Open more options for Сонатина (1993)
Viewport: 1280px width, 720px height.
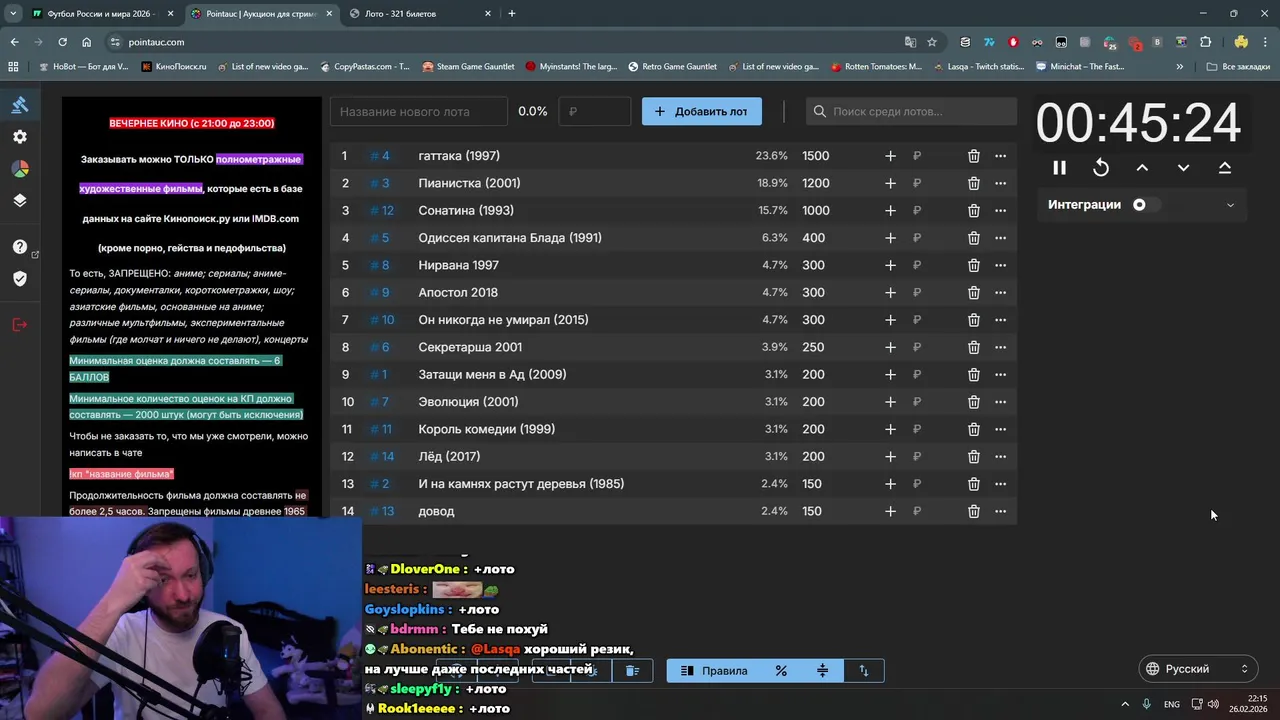[x=1000, y=211]
